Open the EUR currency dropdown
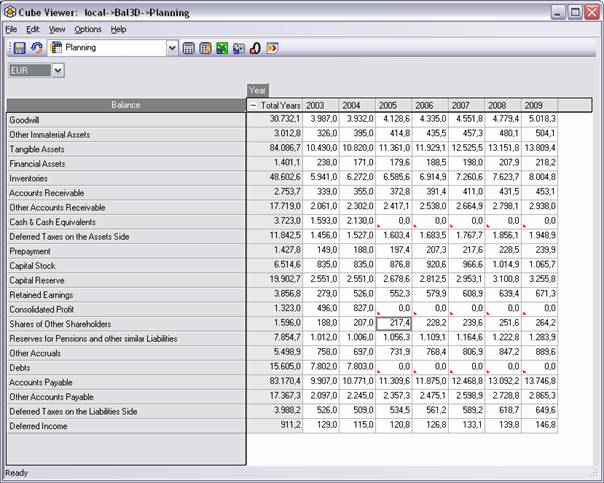The width and height of the screenshot is (604, 483). (x=57, y=70)
